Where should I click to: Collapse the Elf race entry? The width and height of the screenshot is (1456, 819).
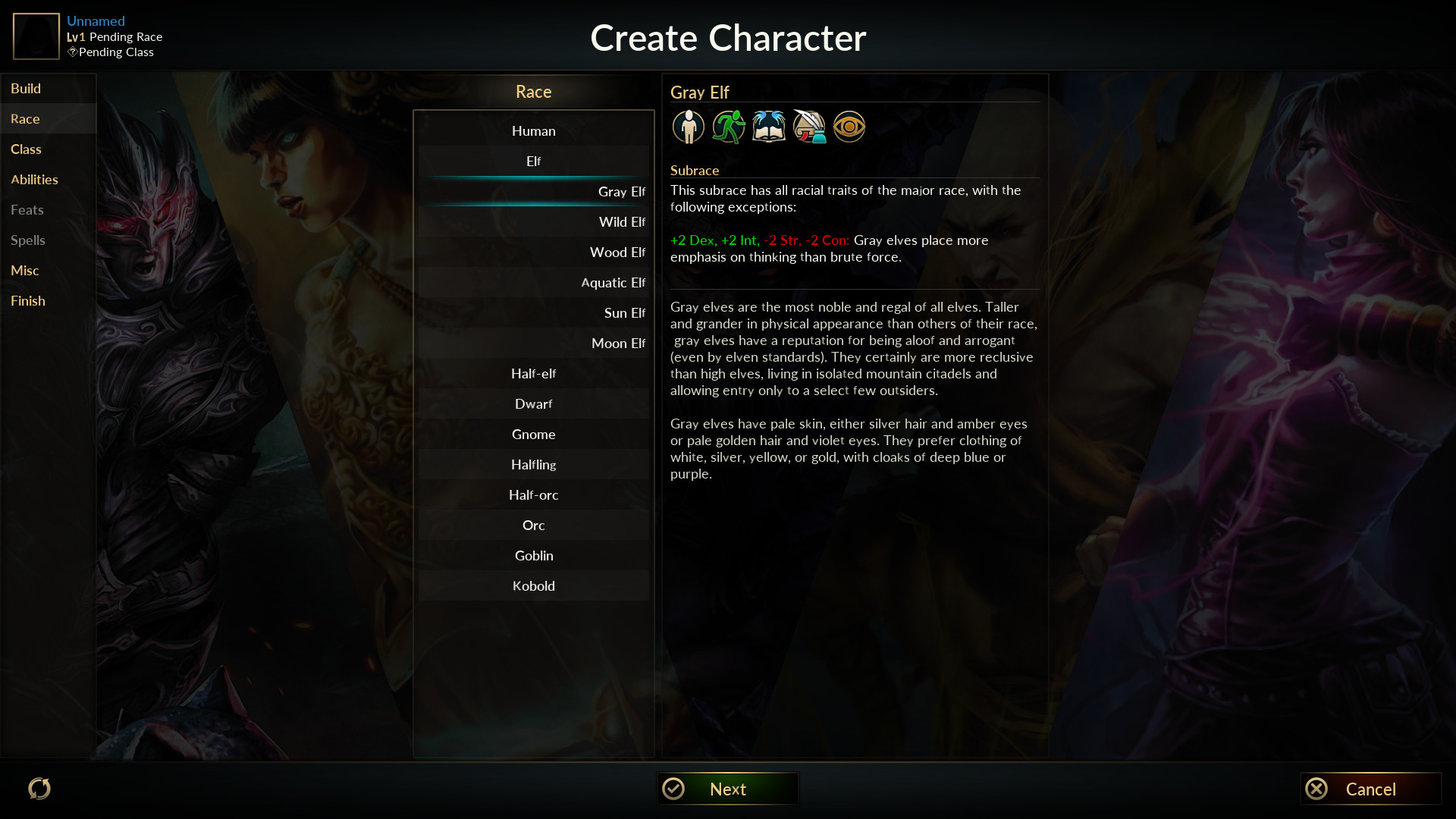click(x=534, y=161)
